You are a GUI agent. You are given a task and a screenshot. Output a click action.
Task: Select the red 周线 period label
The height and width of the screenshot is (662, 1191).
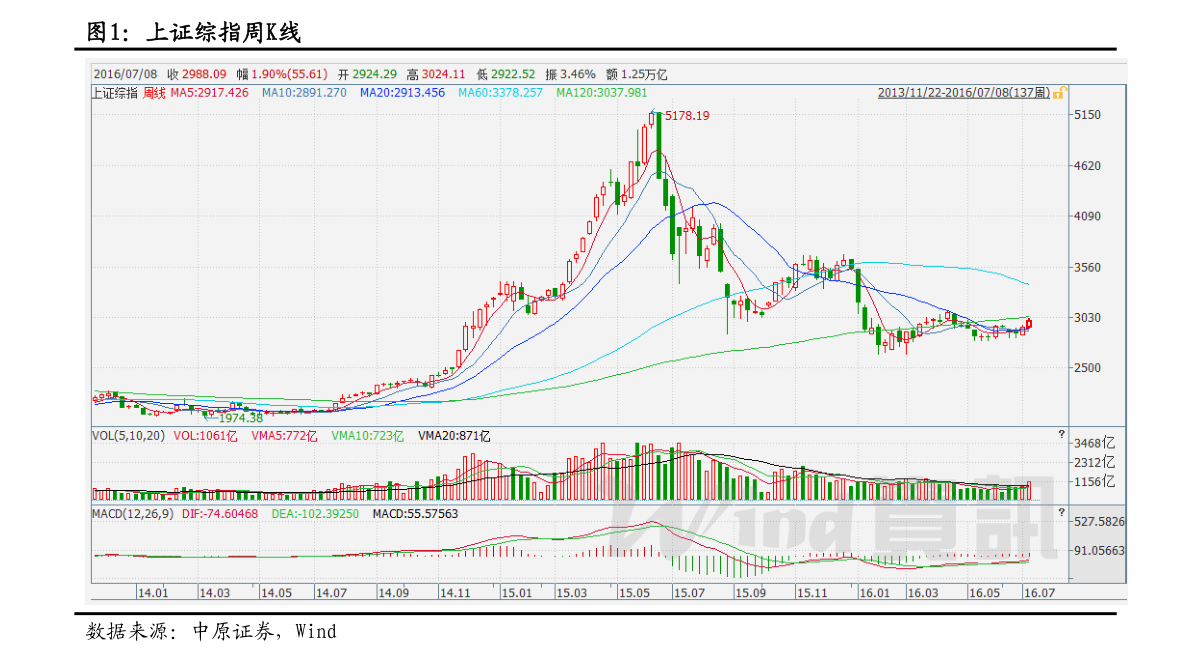click(153, 93)
